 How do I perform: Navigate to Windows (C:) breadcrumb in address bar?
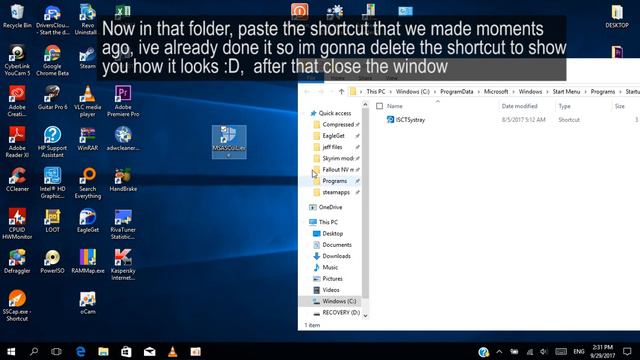(x=413, y=92)
